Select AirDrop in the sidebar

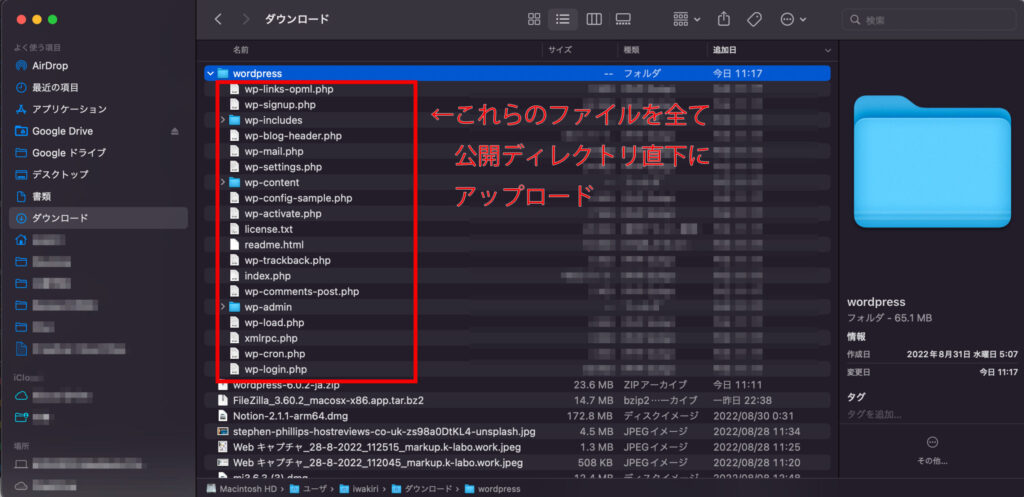point(50,65)
